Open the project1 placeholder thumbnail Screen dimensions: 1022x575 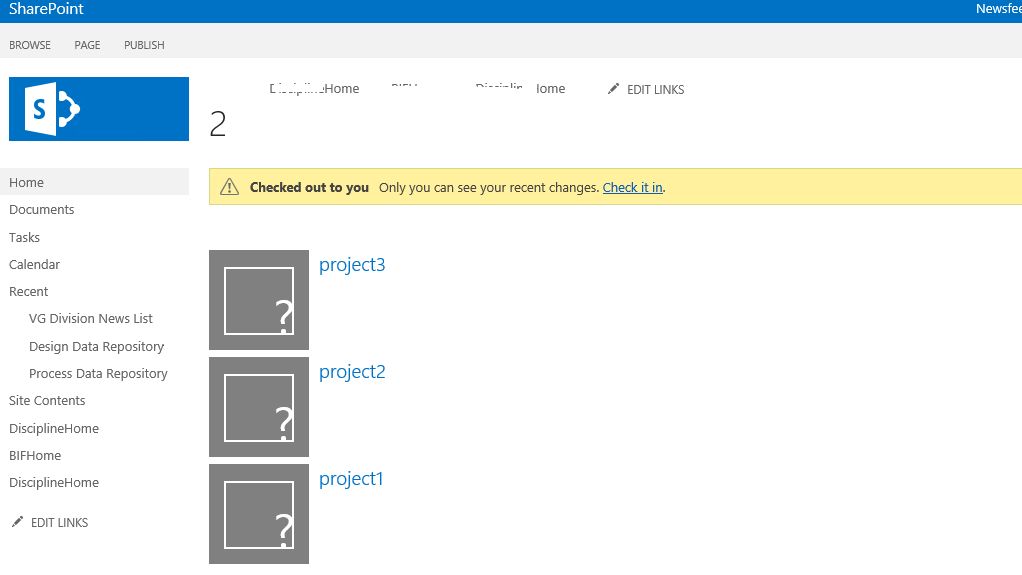[259, 514]
